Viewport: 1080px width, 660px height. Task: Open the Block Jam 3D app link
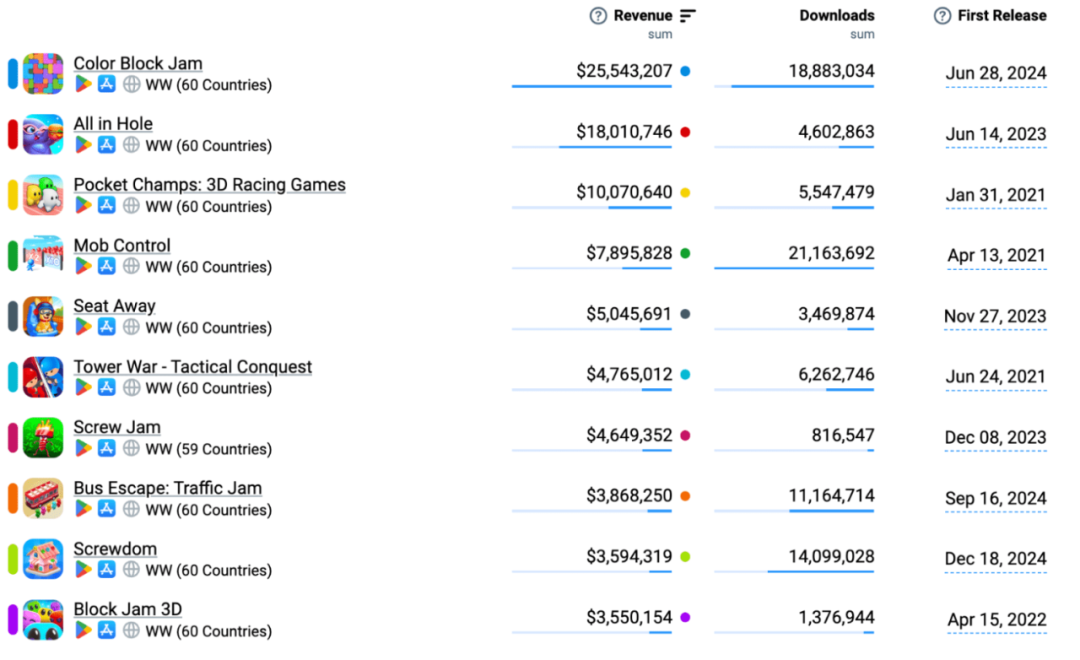127,609
